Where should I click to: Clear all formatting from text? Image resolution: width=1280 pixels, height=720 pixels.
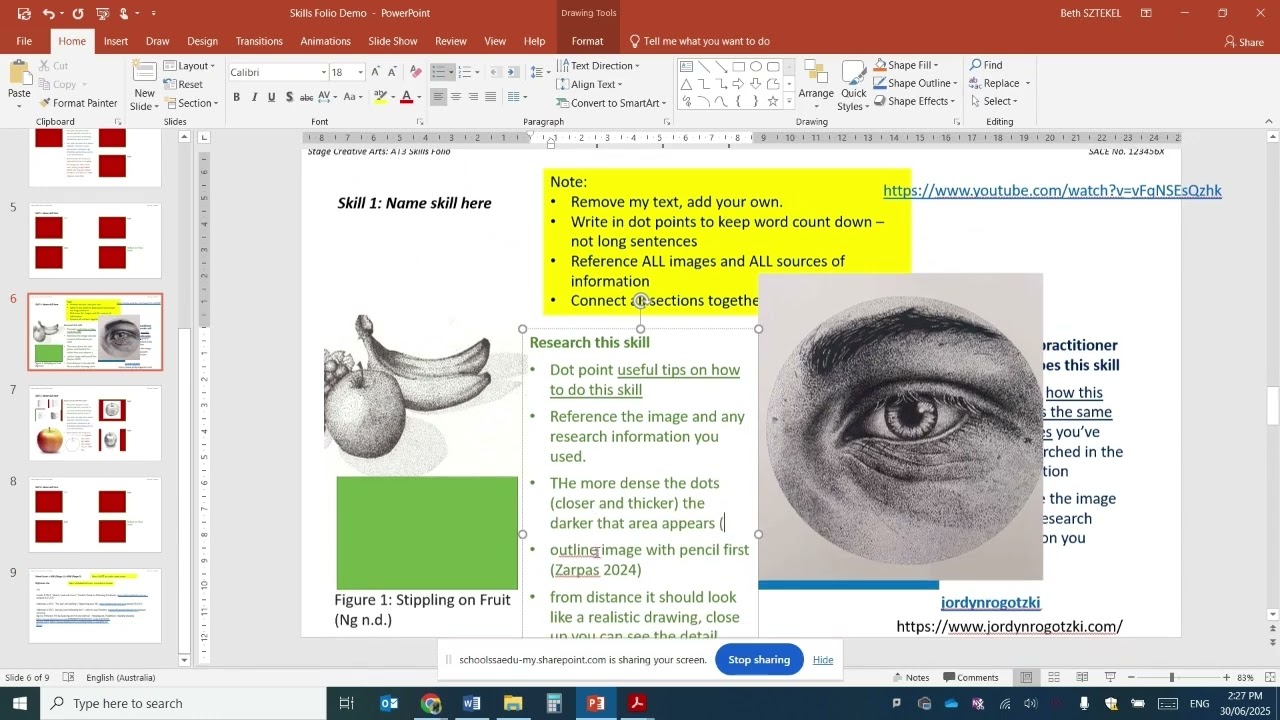[x=415, y=72]
